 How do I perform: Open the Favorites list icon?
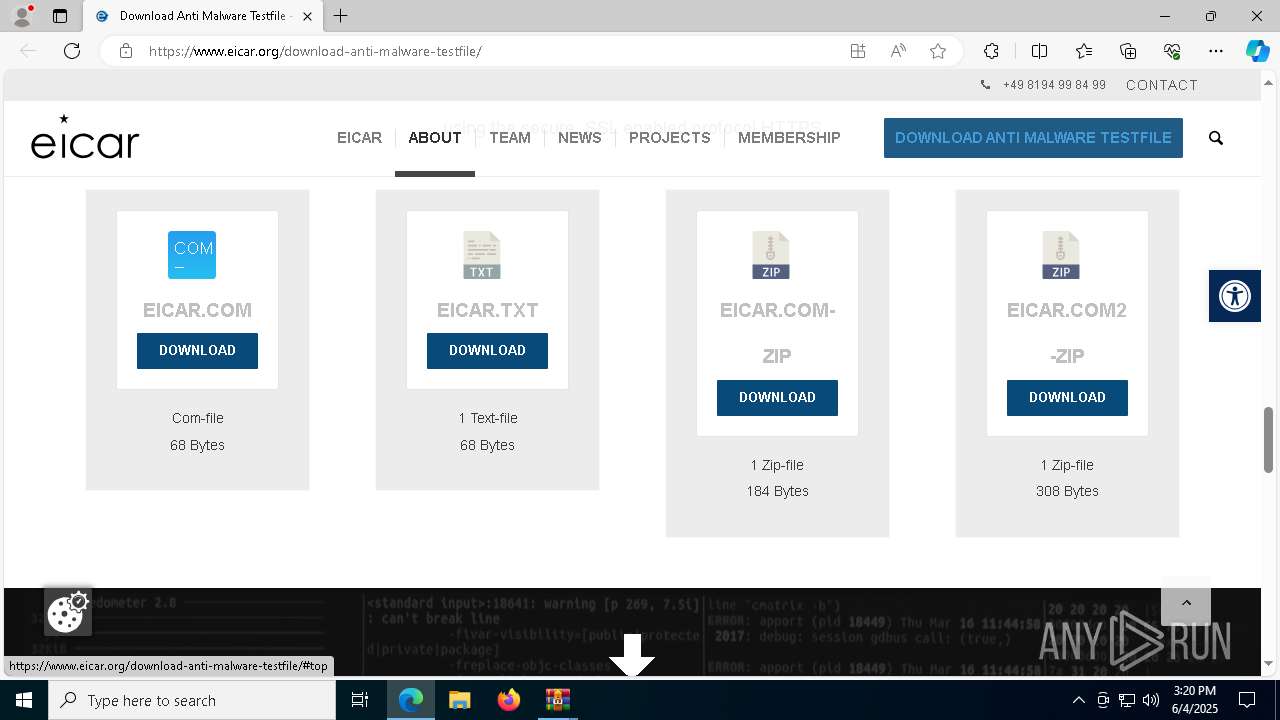tap(1084, 51)
